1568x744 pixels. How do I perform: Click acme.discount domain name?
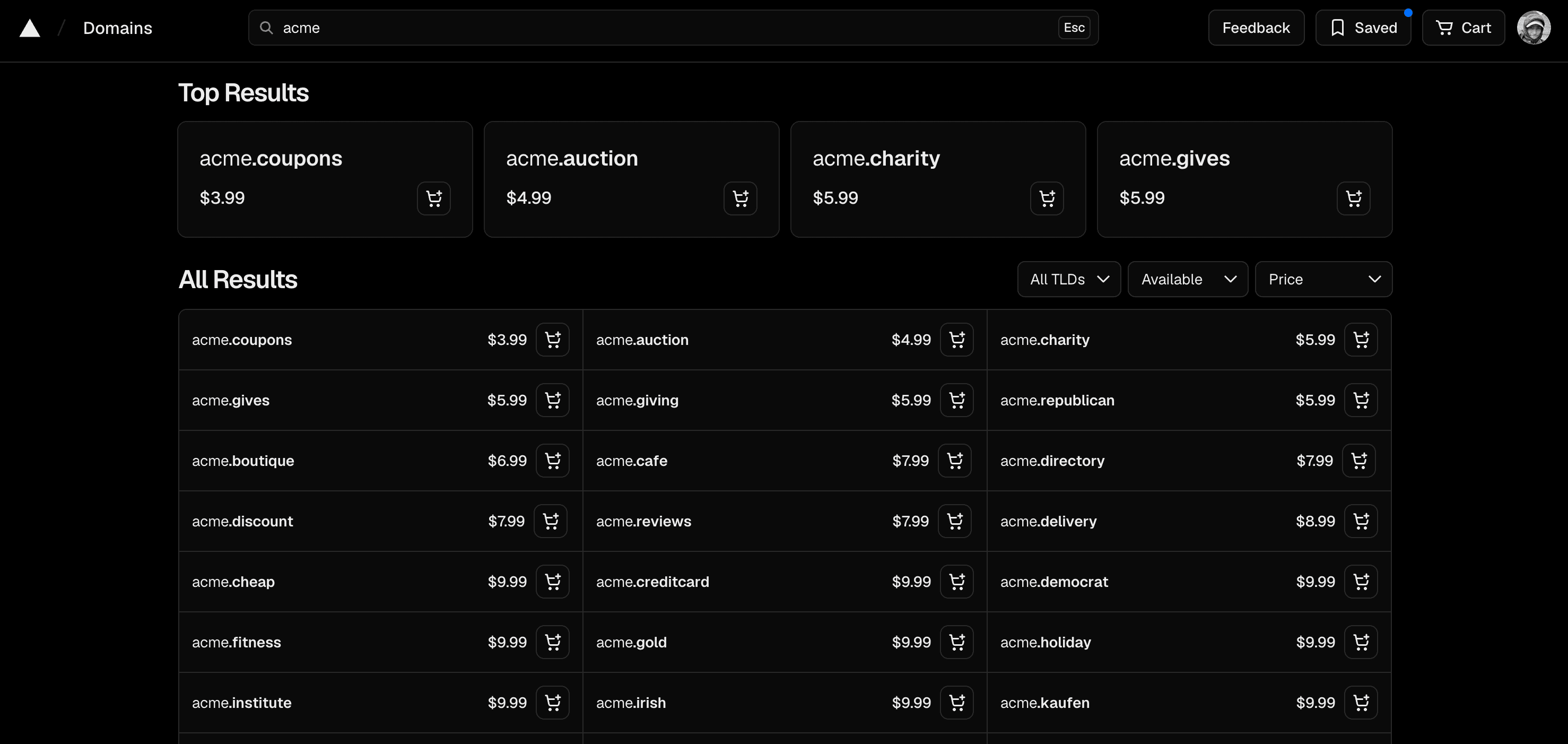[242, 521]
